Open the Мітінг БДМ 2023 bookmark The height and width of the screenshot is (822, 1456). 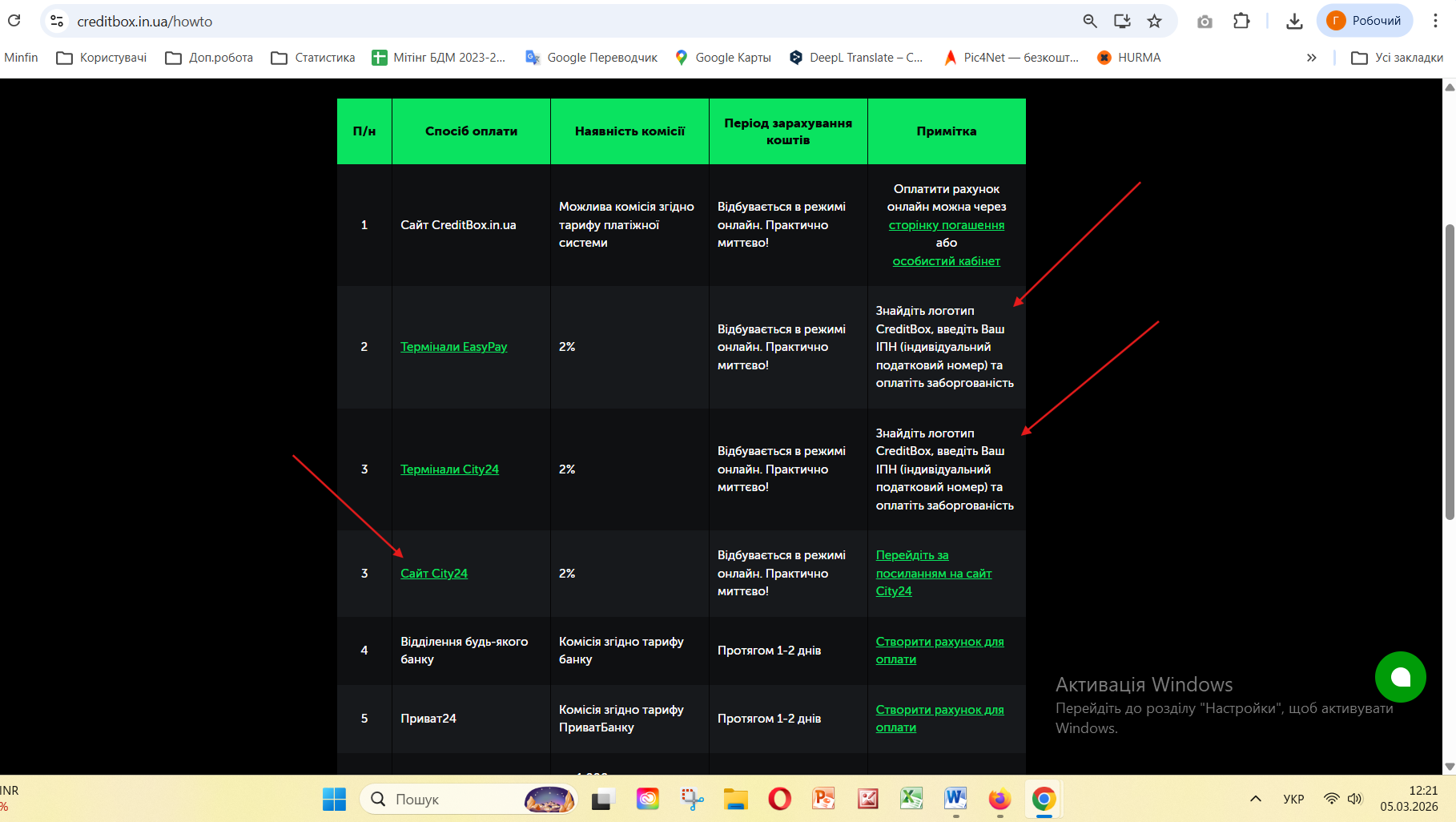[x=439, y=58]
